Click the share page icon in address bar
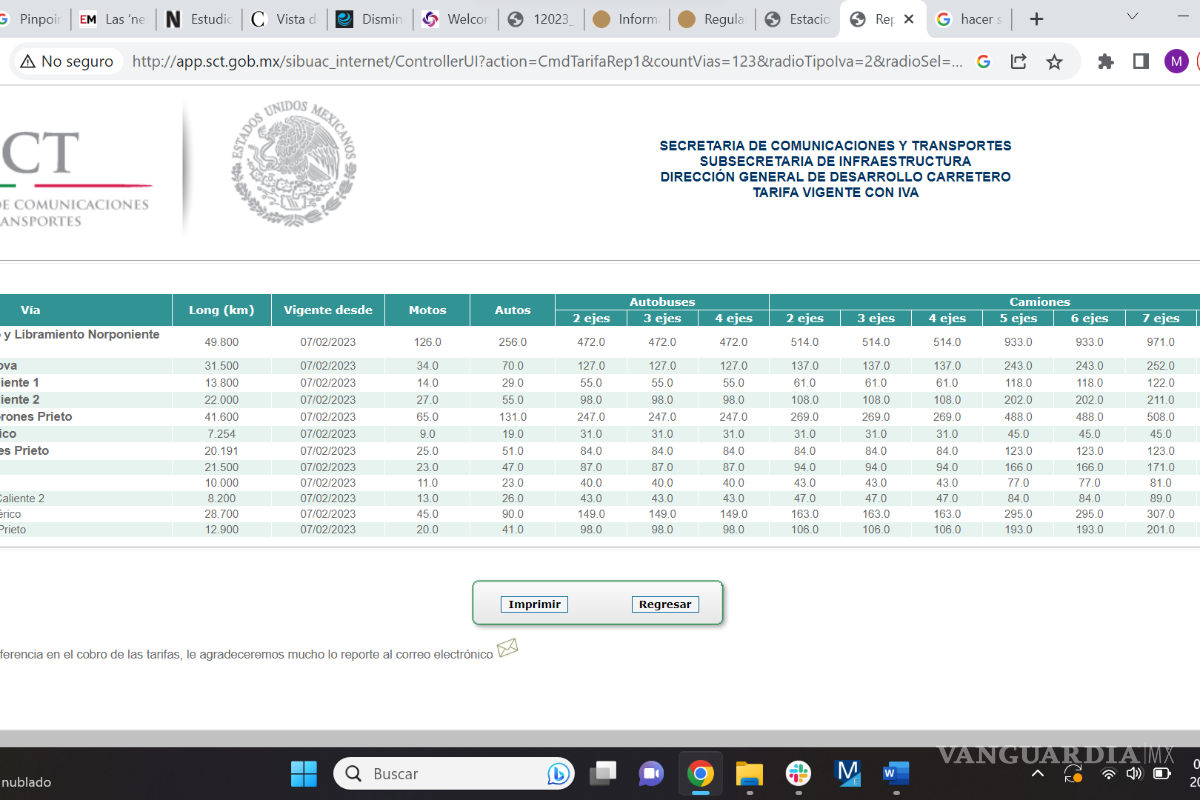 (1019, 62)
